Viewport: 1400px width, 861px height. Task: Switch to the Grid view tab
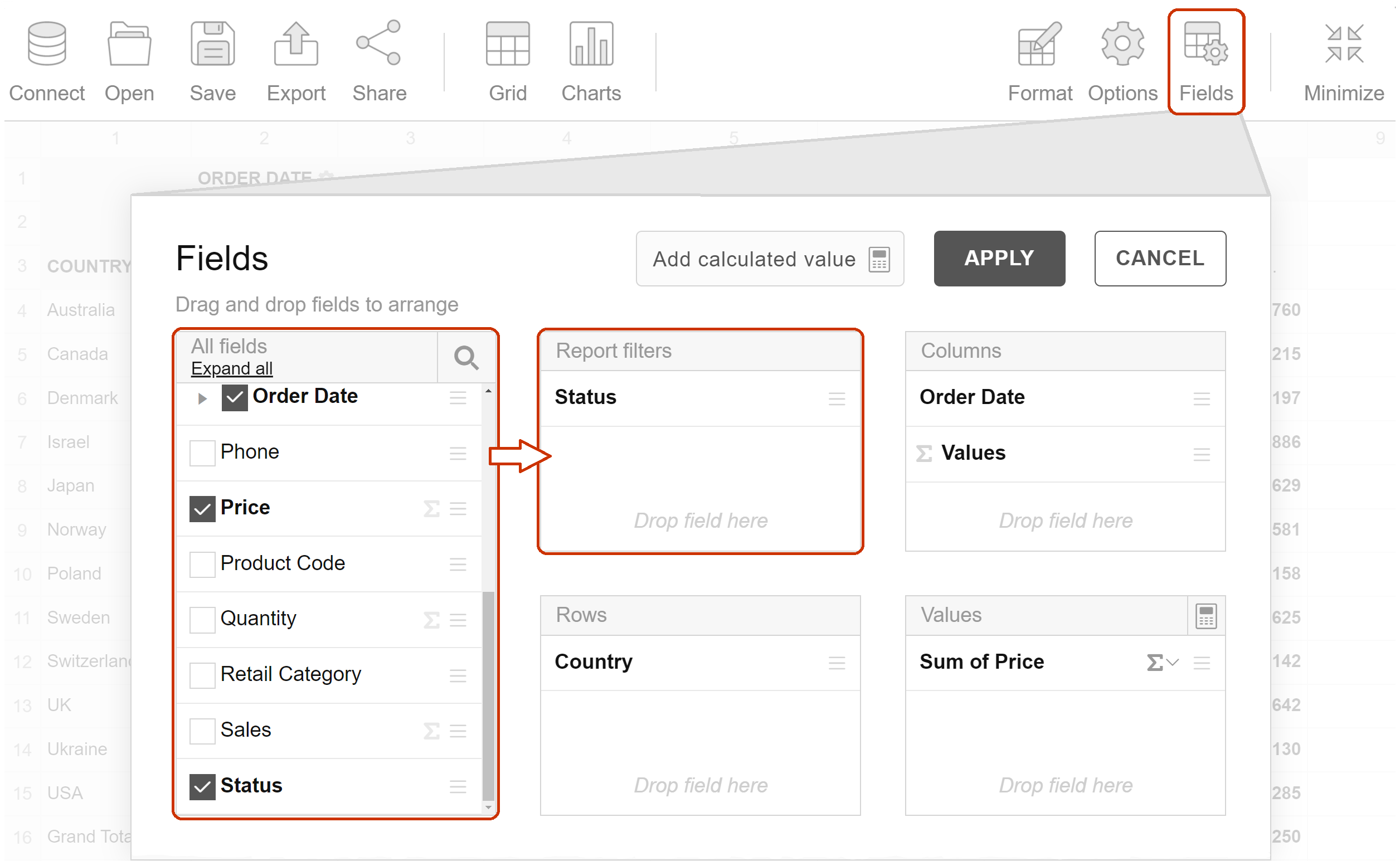(507, 44)
